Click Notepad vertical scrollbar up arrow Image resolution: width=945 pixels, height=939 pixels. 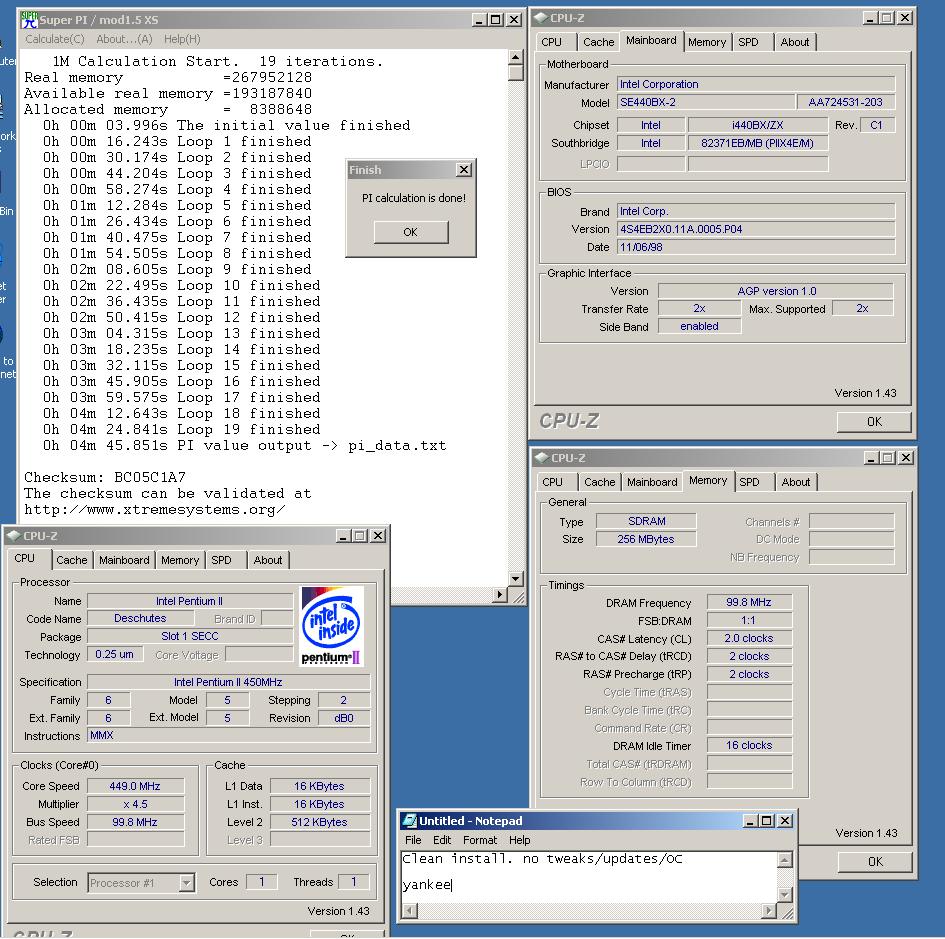click(x=785, y=860)
